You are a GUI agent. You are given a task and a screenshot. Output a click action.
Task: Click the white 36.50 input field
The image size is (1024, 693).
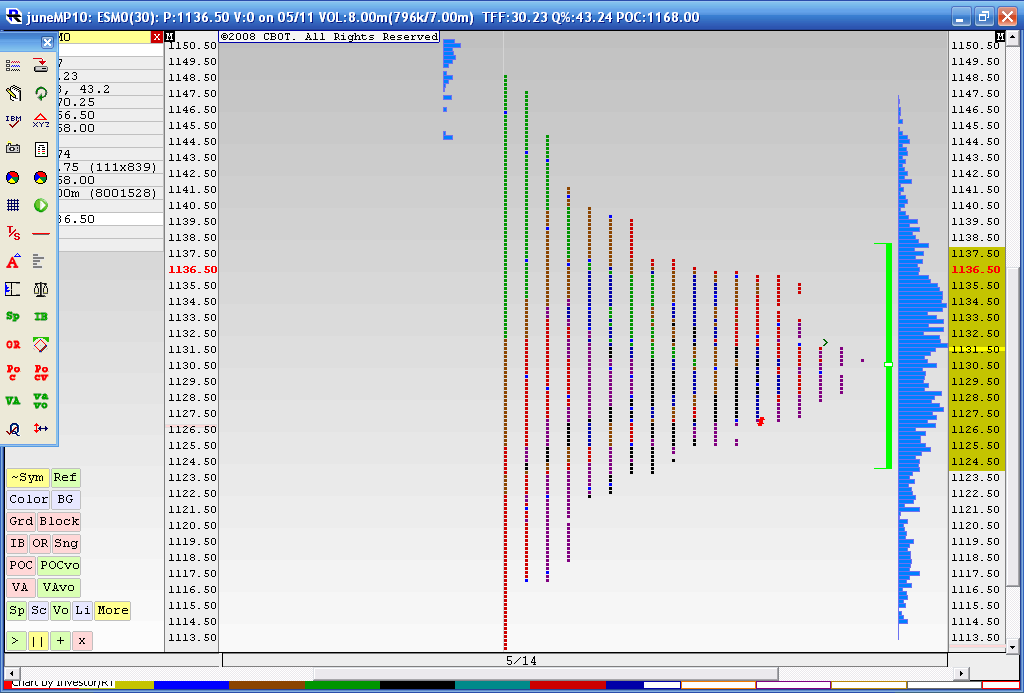[110, 219]
